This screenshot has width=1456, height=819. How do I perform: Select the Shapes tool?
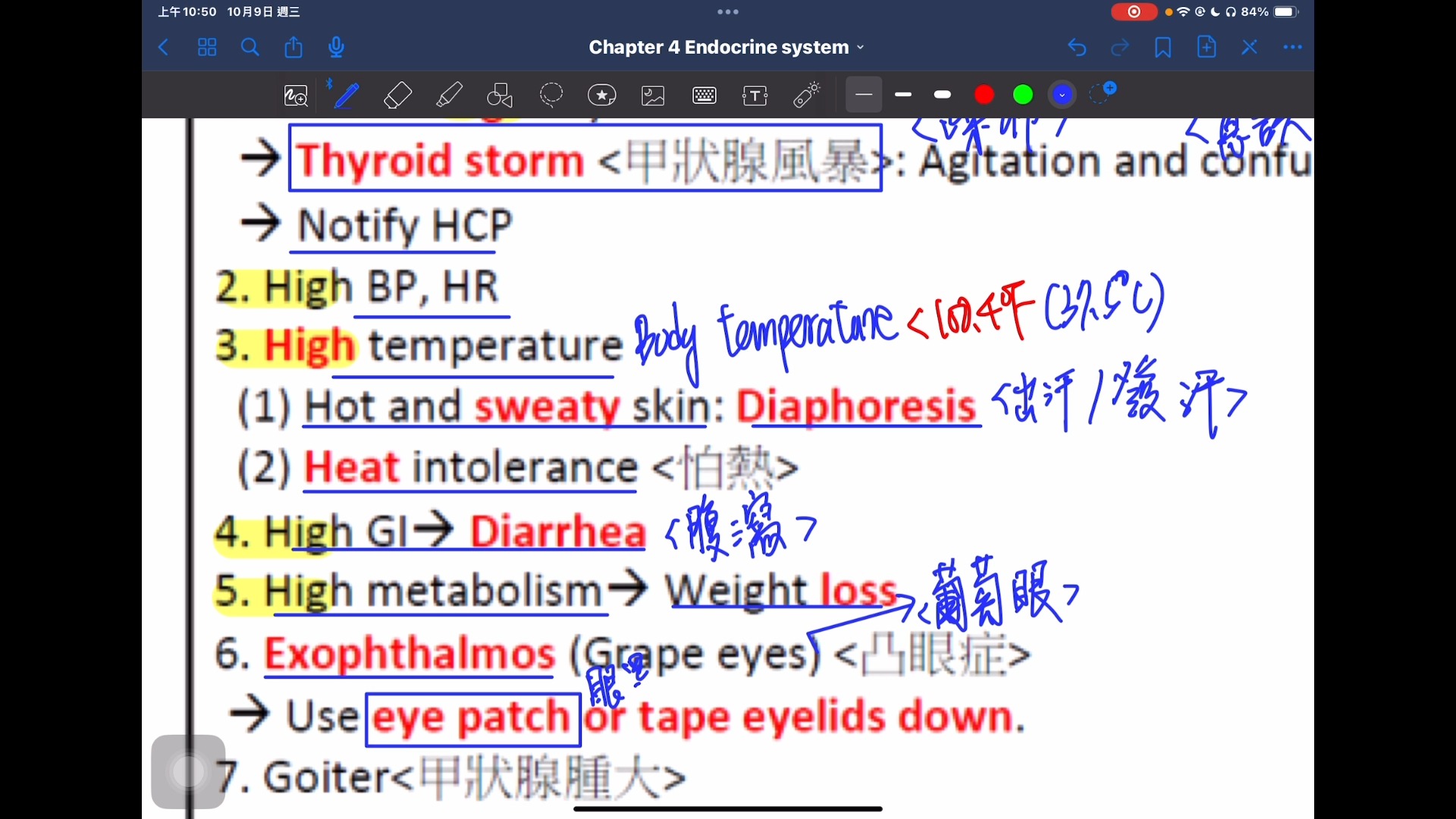pos(500,96)
